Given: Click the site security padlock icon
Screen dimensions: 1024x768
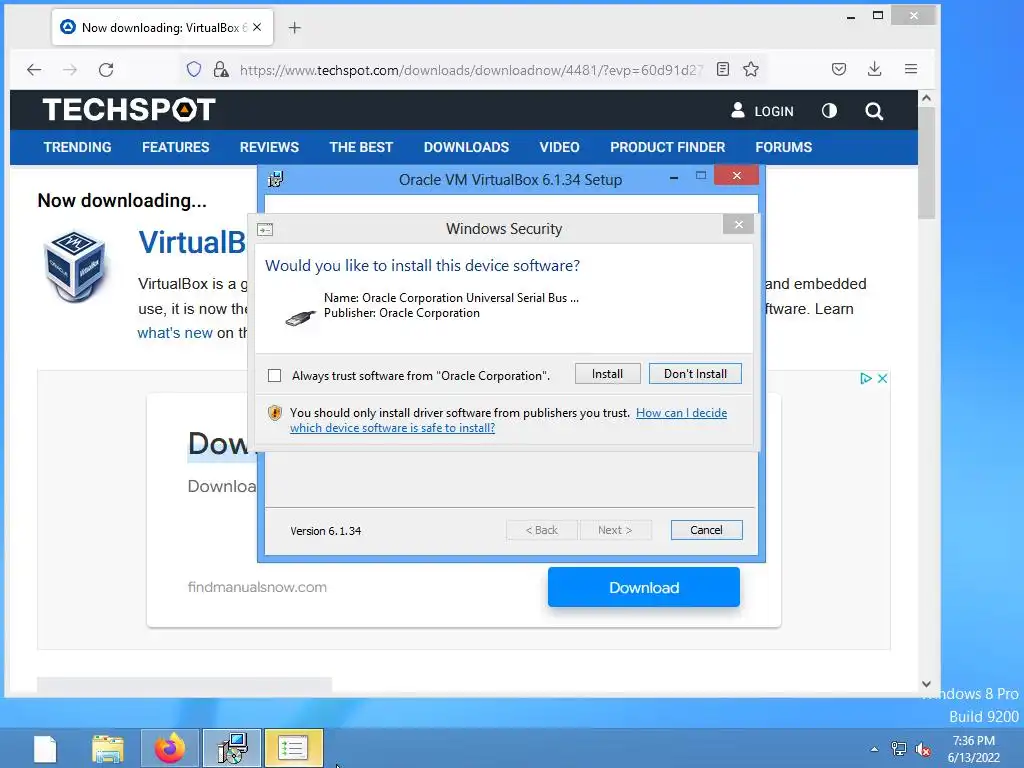Looking at the screenshot, I should [221, 69].
